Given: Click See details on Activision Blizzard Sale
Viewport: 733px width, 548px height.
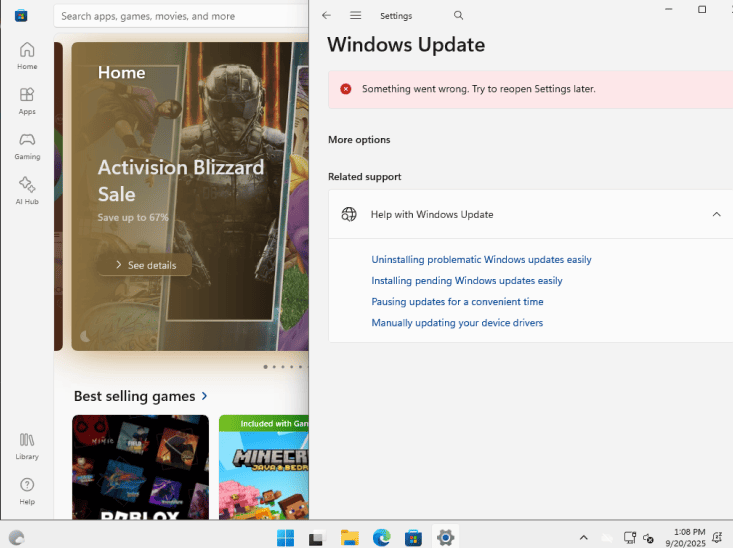Looking at the screenshot, I should 145,265.
